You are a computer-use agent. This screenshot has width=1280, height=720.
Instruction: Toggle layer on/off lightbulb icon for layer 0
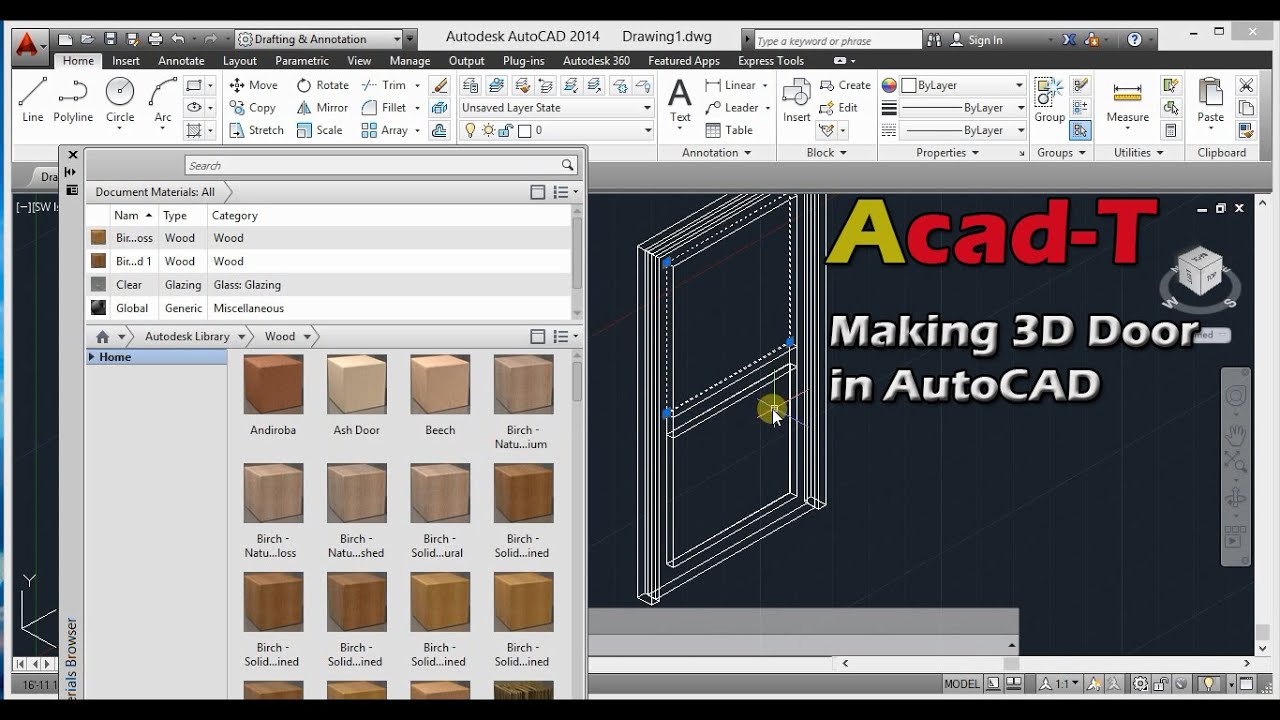(x=471, y=130)
